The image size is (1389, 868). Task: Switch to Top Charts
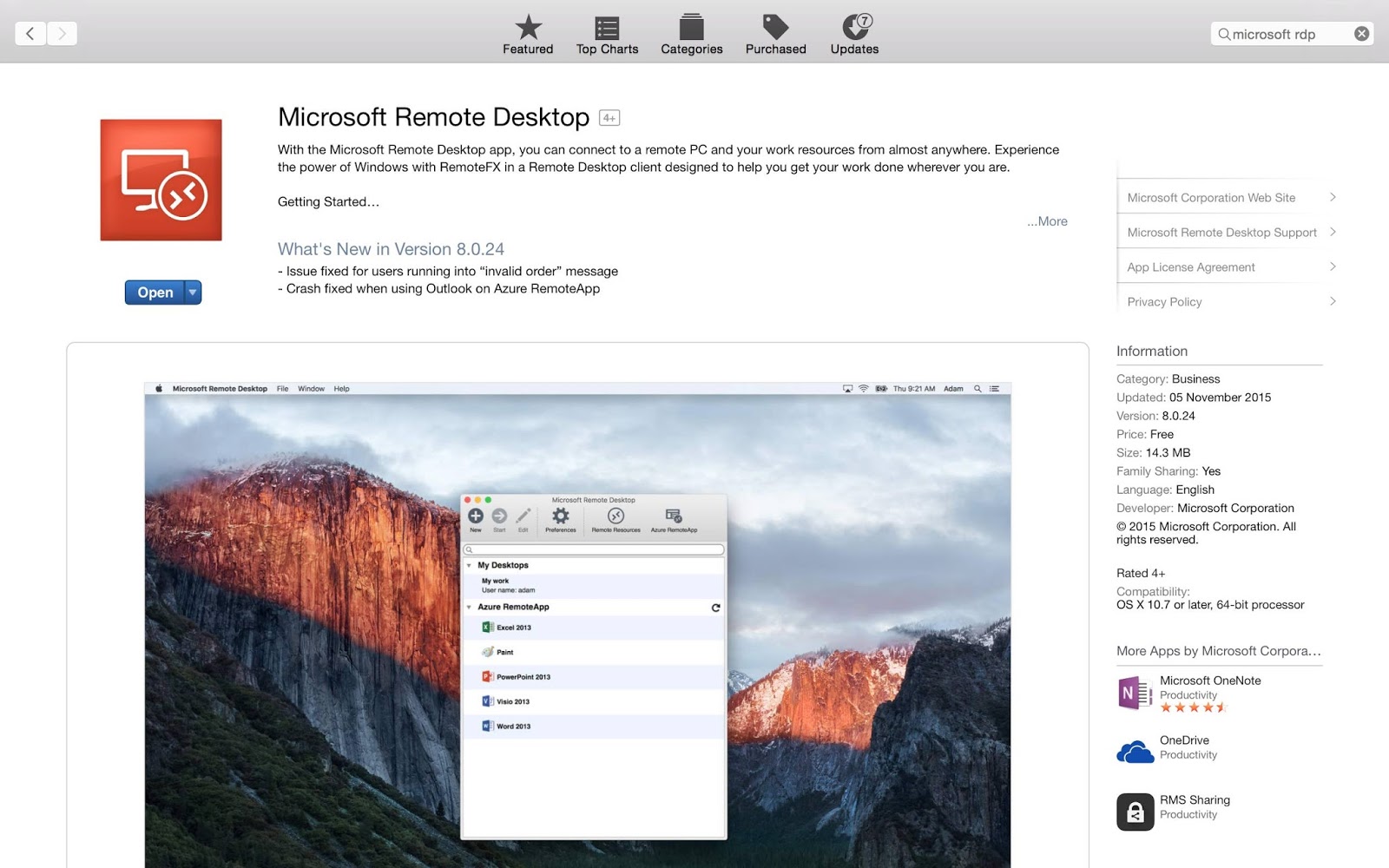coord(607,36)
